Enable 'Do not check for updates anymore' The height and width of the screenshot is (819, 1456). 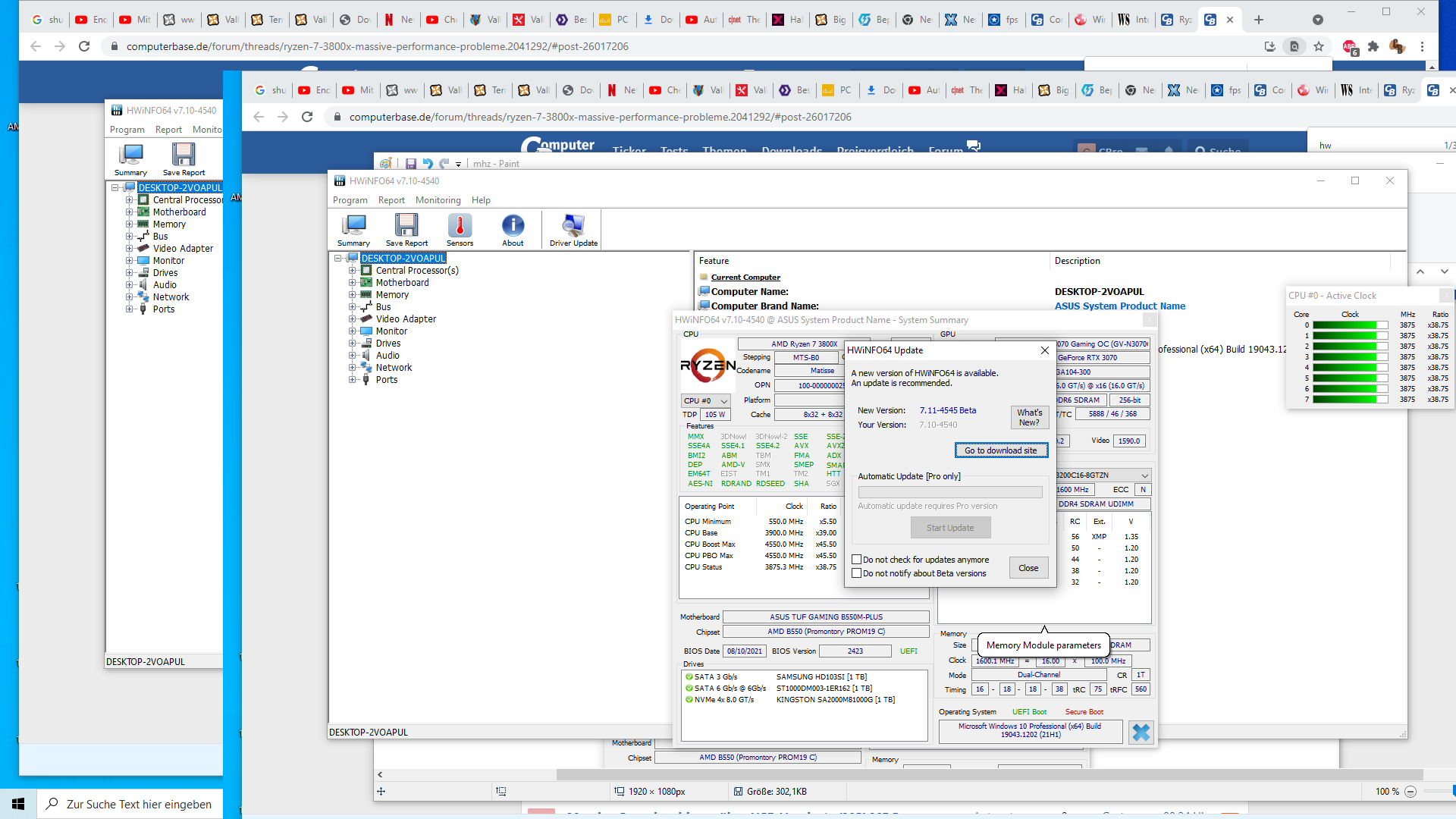click(x=857, y=560)
